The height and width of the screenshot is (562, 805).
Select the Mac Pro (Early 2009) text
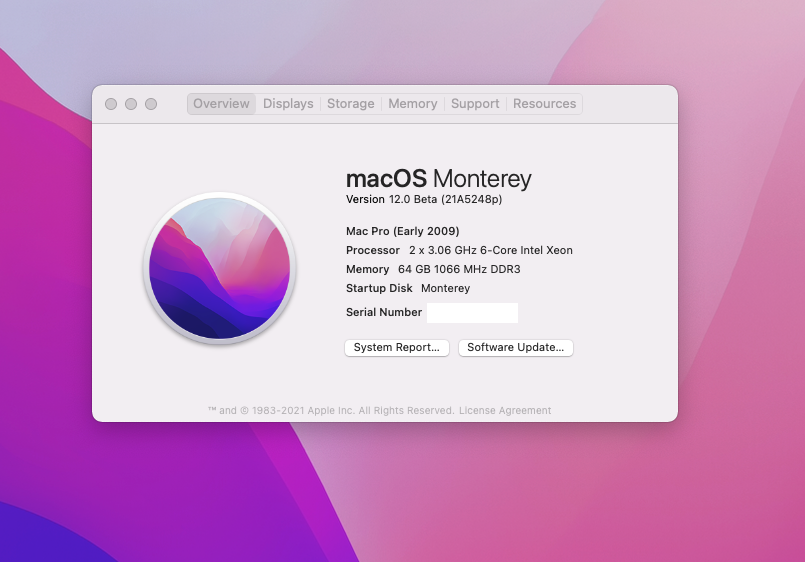pyautogui.click(x=402, y=231)
